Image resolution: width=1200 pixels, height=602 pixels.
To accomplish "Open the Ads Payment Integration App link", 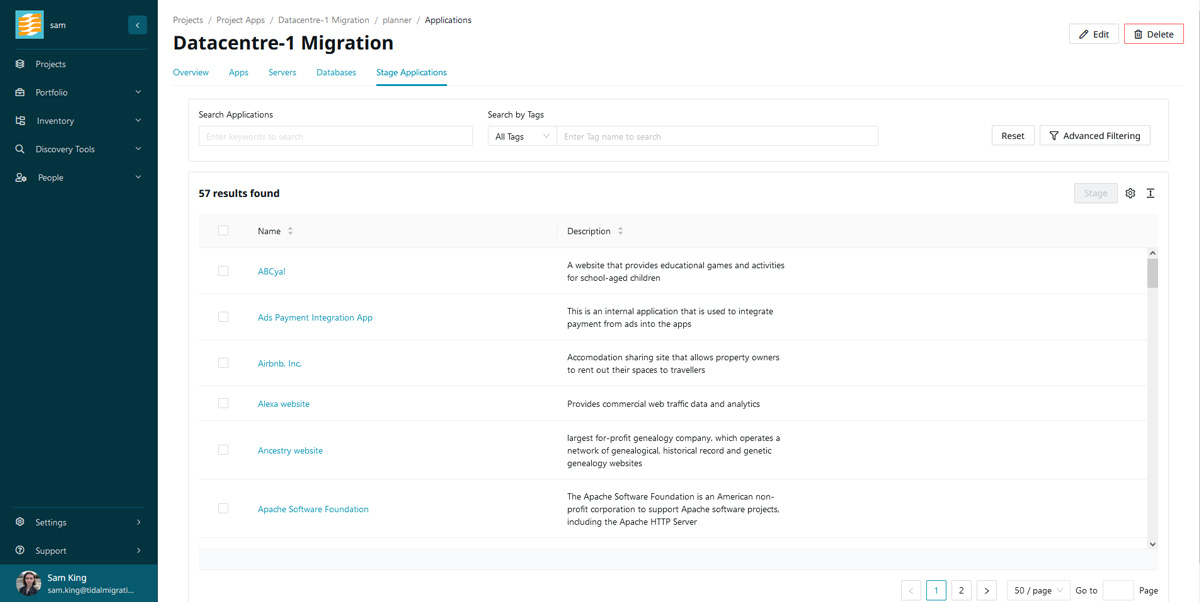I will pos(315,317).
